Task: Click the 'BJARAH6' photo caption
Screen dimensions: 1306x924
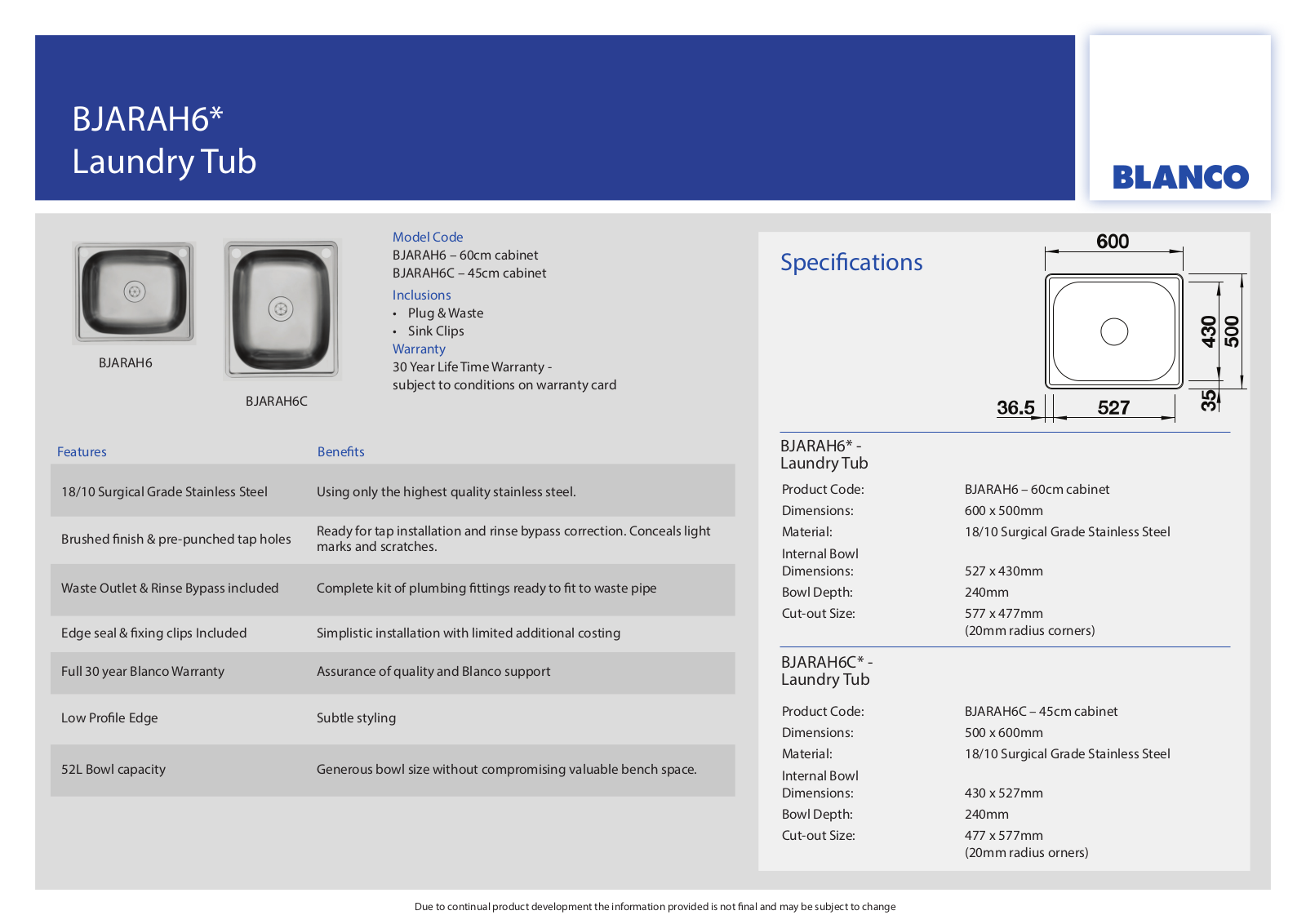Action: pos(126,362)
